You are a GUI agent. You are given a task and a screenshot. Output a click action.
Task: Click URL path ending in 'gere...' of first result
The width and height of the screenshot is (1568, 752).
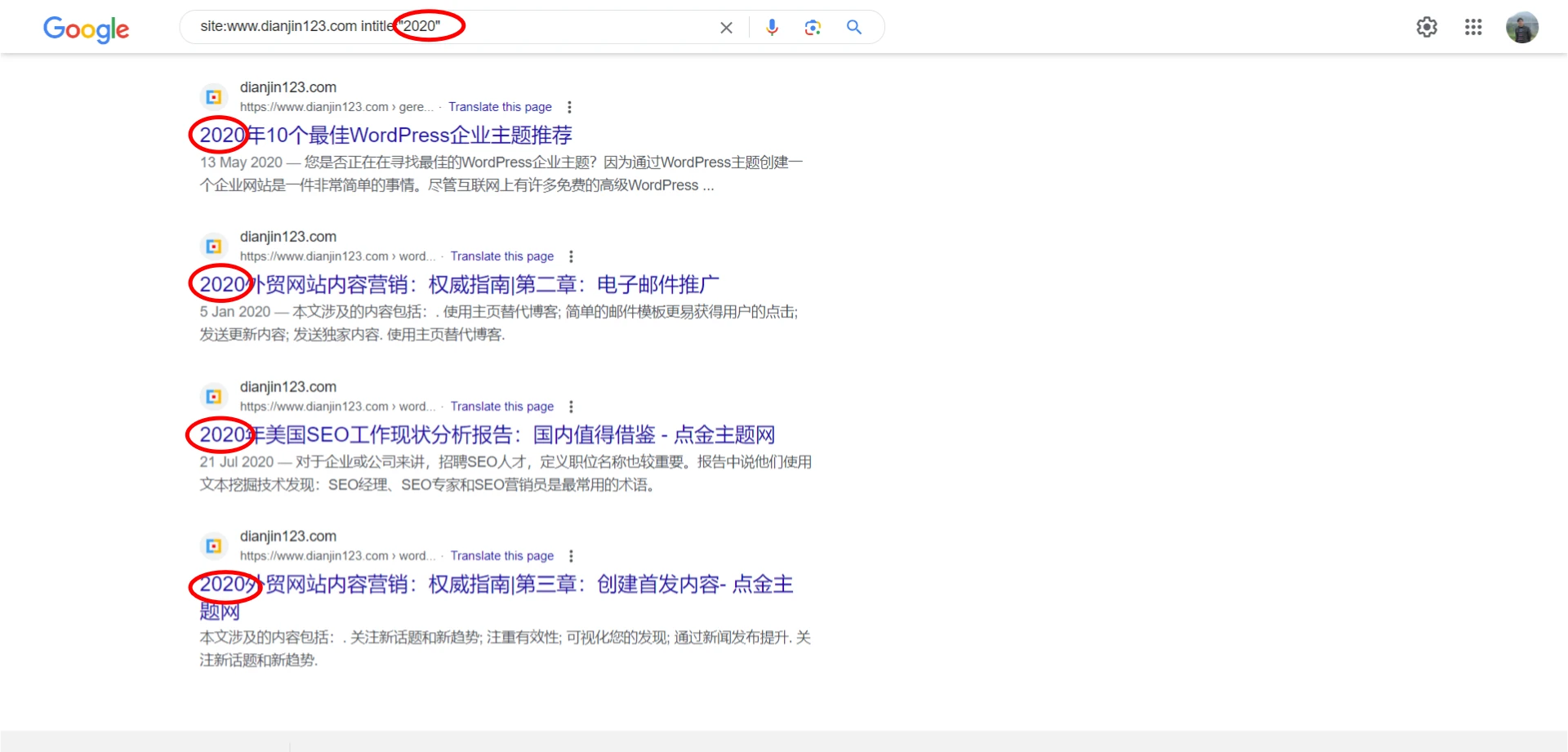336,107
